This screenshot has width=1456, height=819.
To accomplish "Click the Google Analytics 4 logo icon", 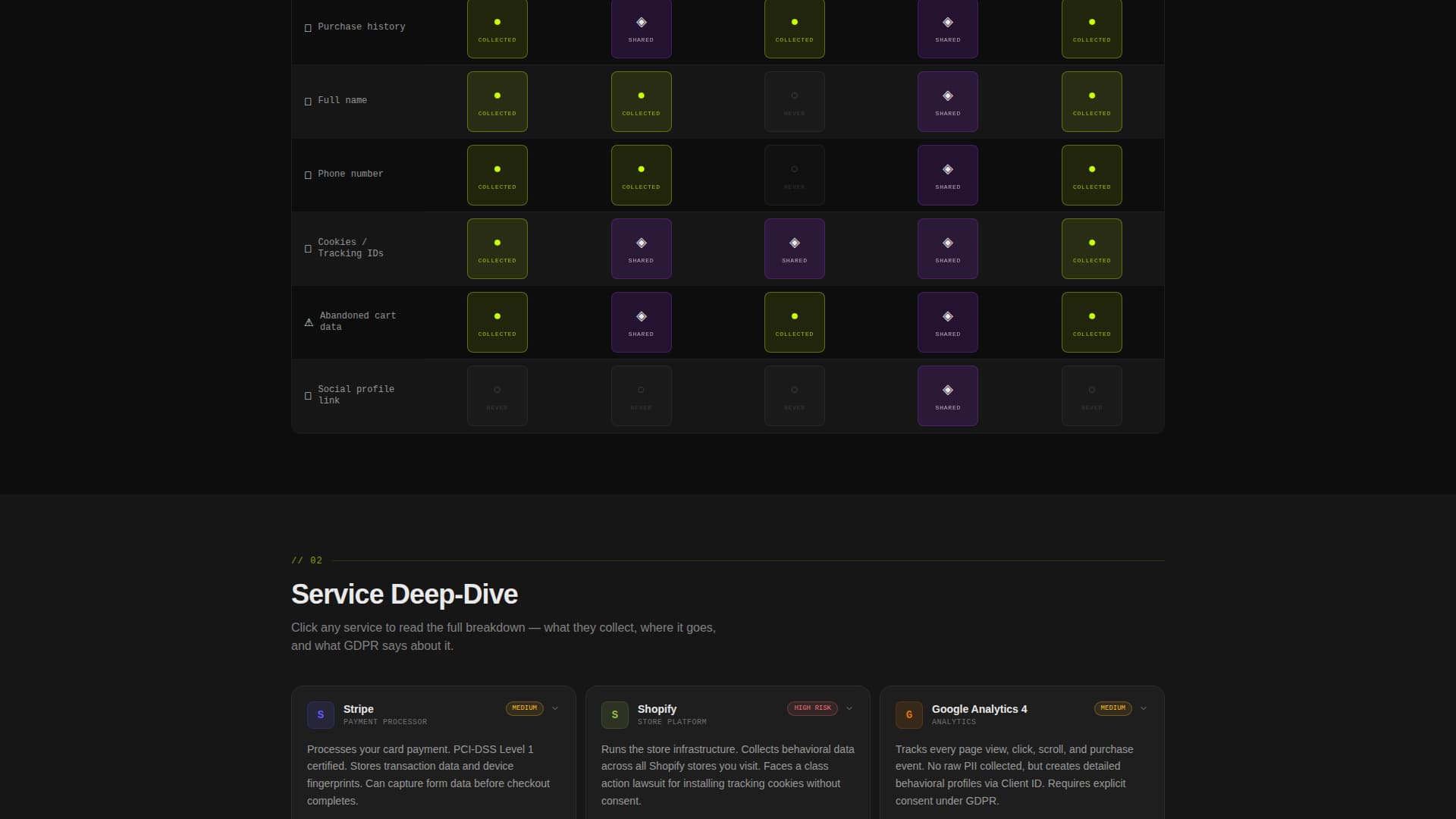I will 908,715.
